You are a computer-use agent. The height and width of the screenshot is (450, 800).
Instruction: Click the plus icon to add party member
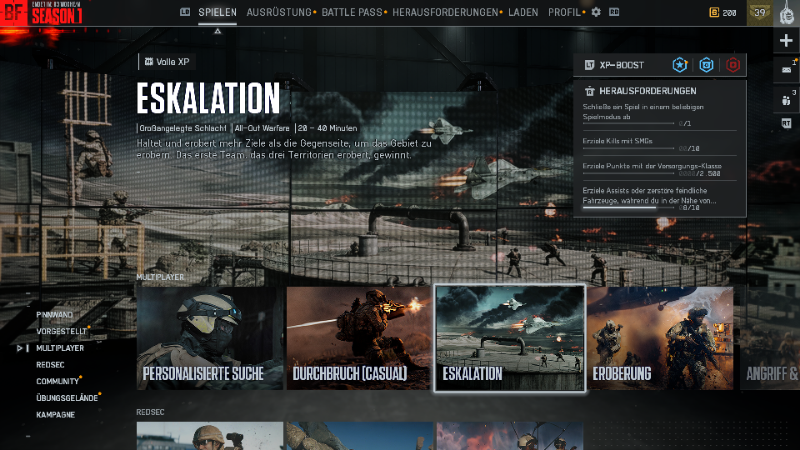pyautogui.click(x=787, y=40)
